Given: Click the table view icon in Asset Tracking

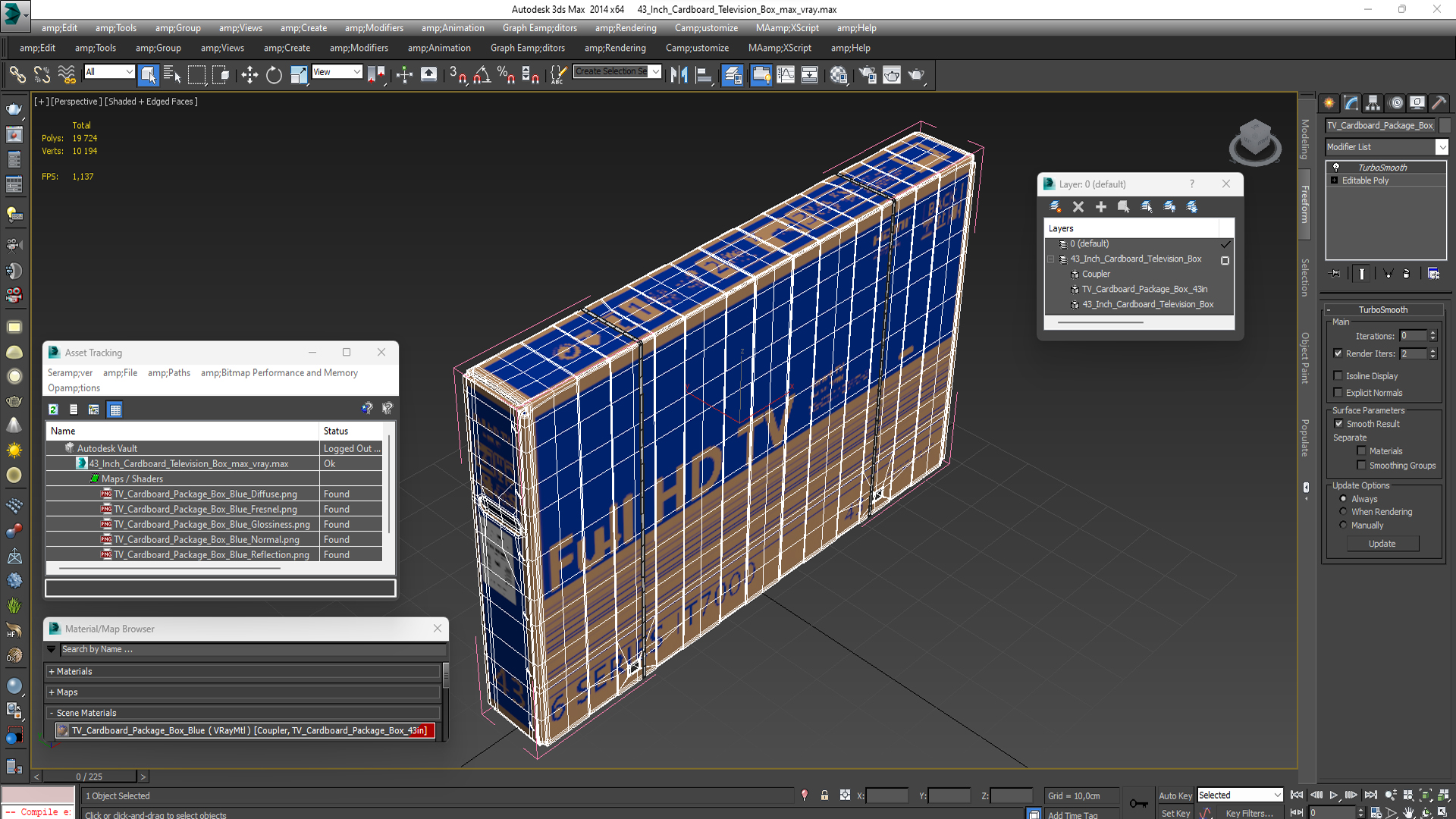Looking at the screenshot, I should click(115, 409).
